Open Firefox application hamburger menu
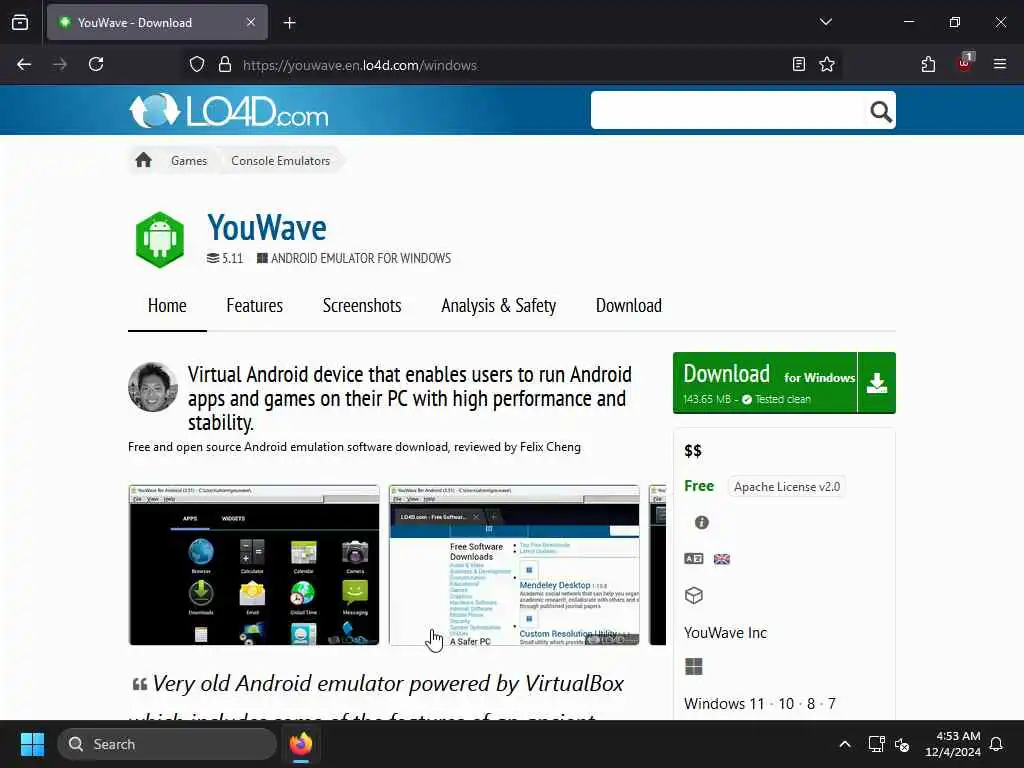The height and width of the screenshot is (768, 1024). click(x=1000, y=65)
